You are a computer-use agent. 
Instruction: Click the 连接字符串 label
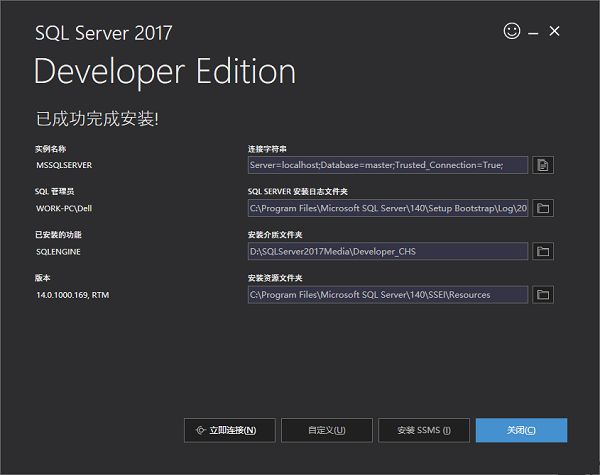267,149
